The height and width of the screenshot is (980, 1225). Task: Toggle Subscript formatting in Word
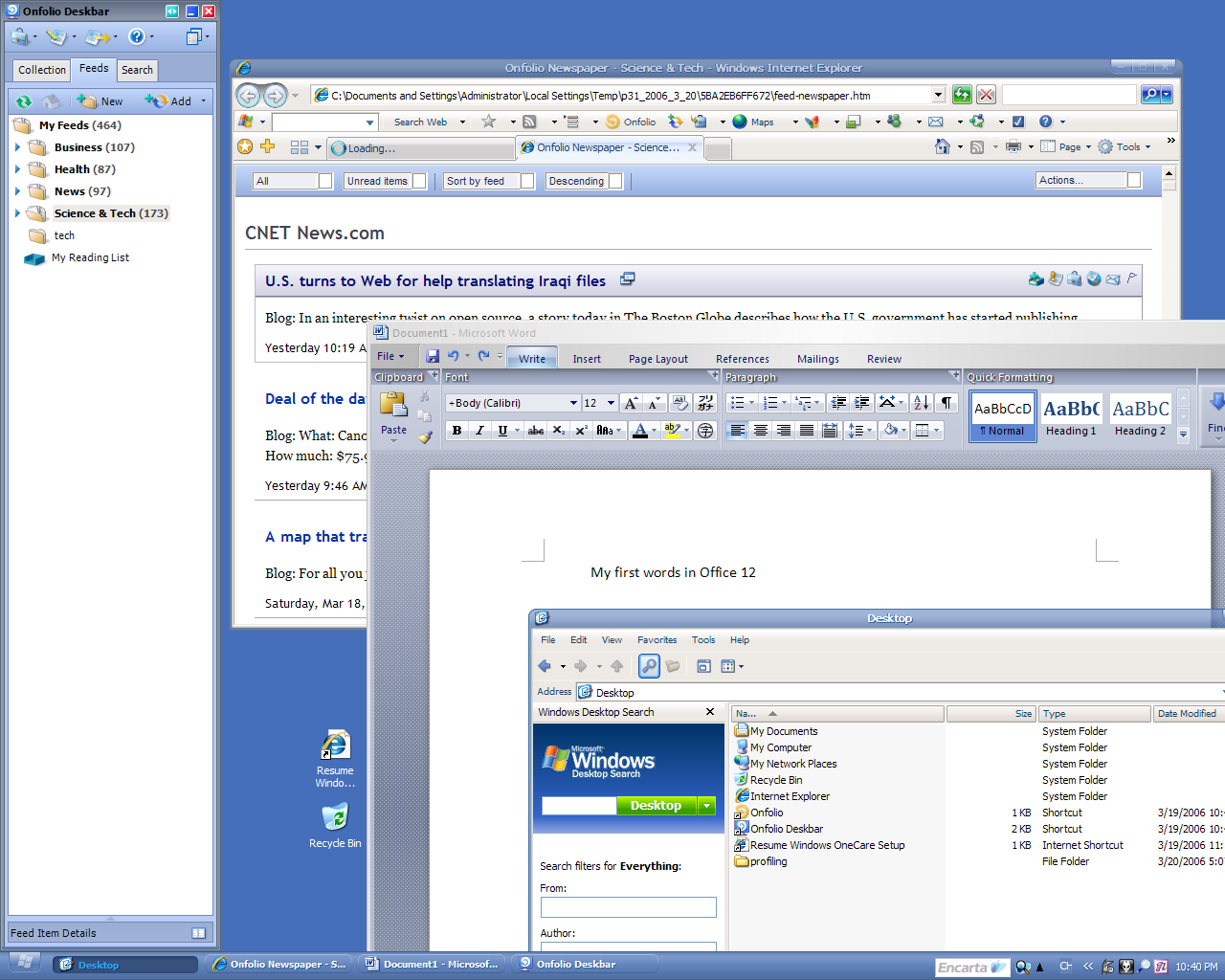(x=559, y=431)
